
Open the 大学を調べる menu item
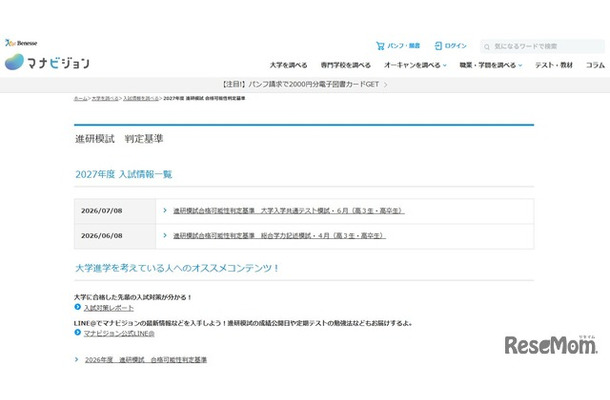289,65
